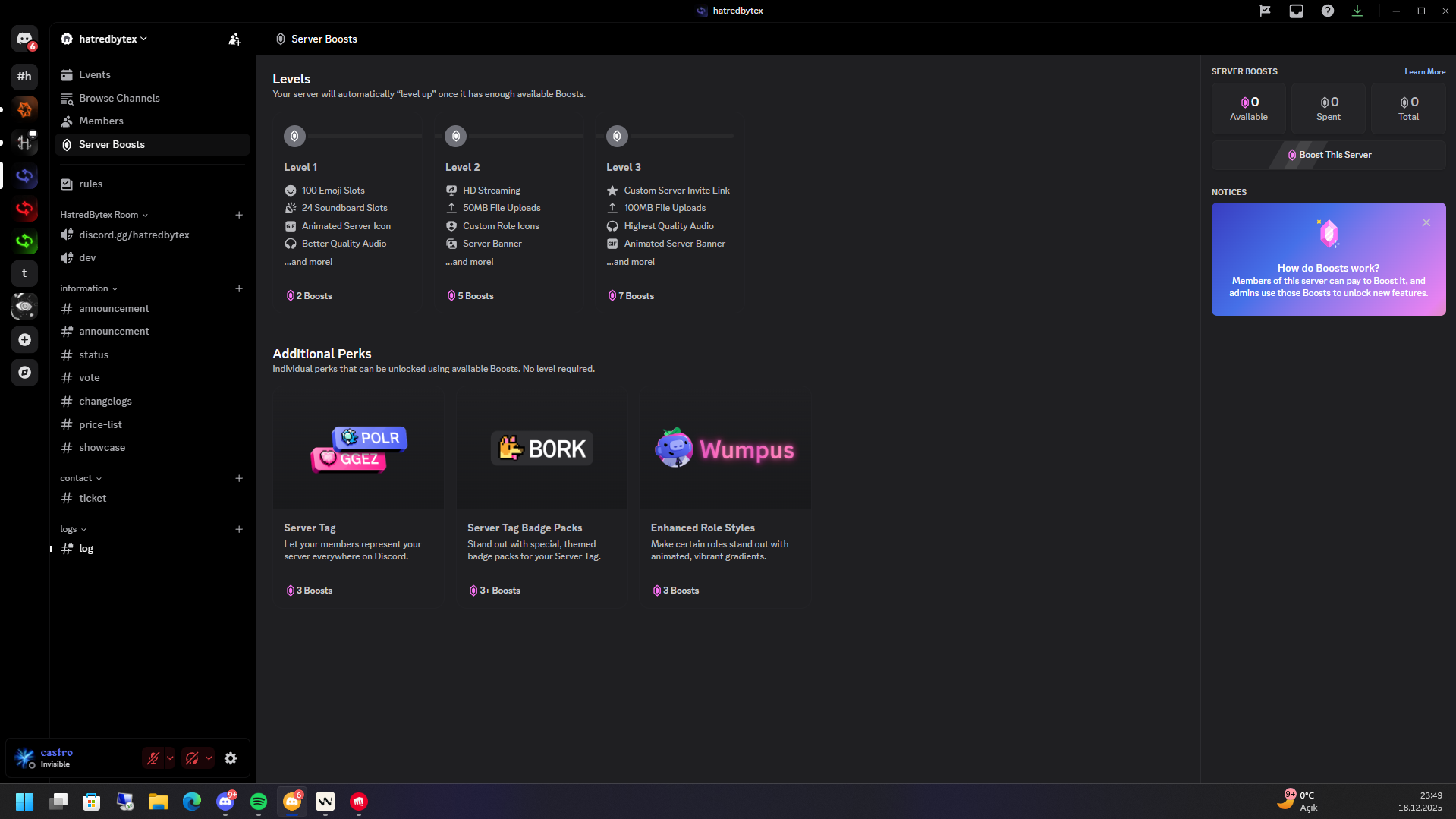Open Browse Channels
Viewport: 1456px width, 819px height.
click(x=153, y=99)
